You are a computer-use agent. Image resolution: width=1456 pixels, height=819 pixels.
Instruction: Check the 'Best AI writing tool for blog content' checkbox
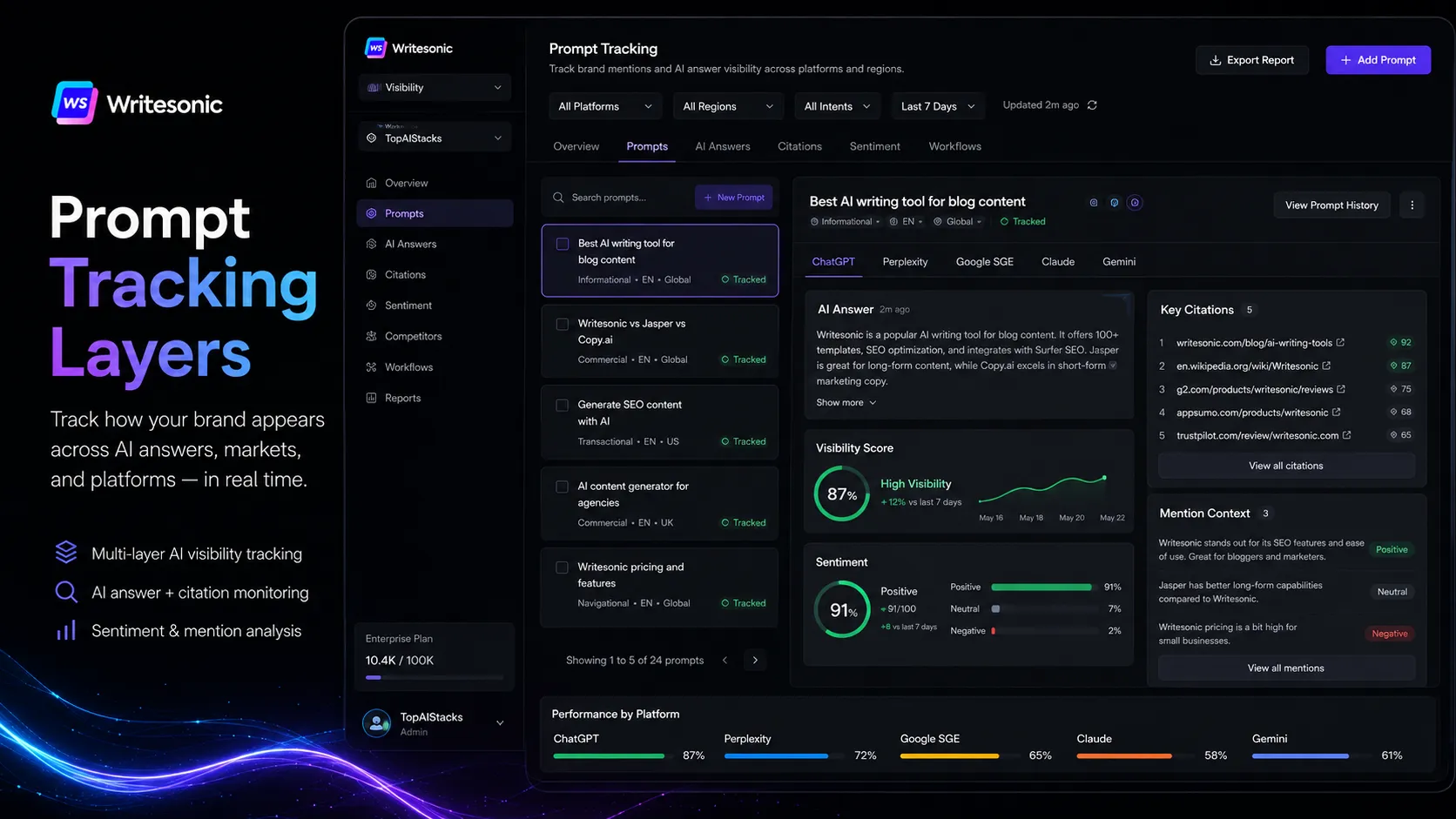click(563, 244)
